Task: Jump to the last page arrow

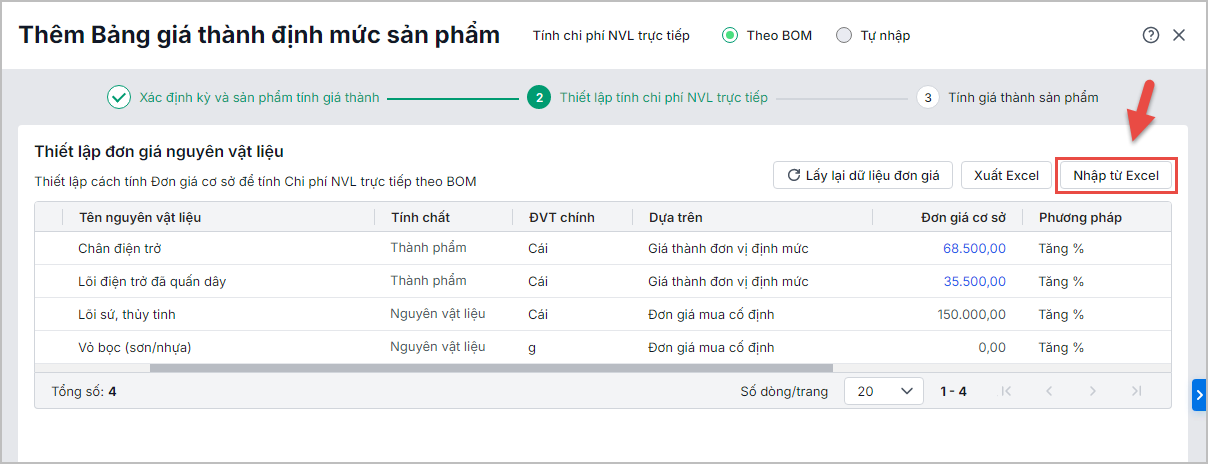Action: (x=1136, y=391)
